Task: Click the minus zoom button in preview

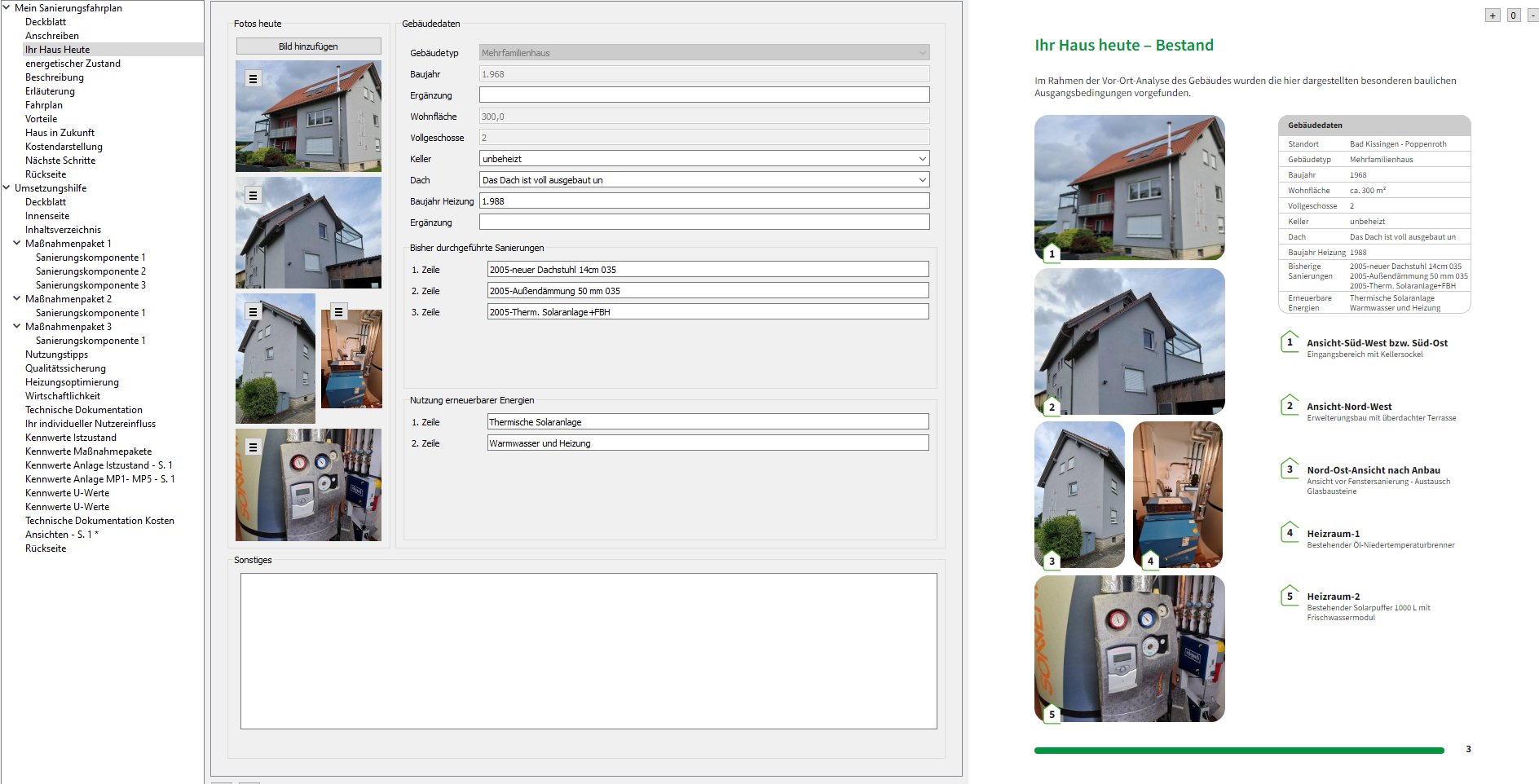Action: [x=1533, y=15]
